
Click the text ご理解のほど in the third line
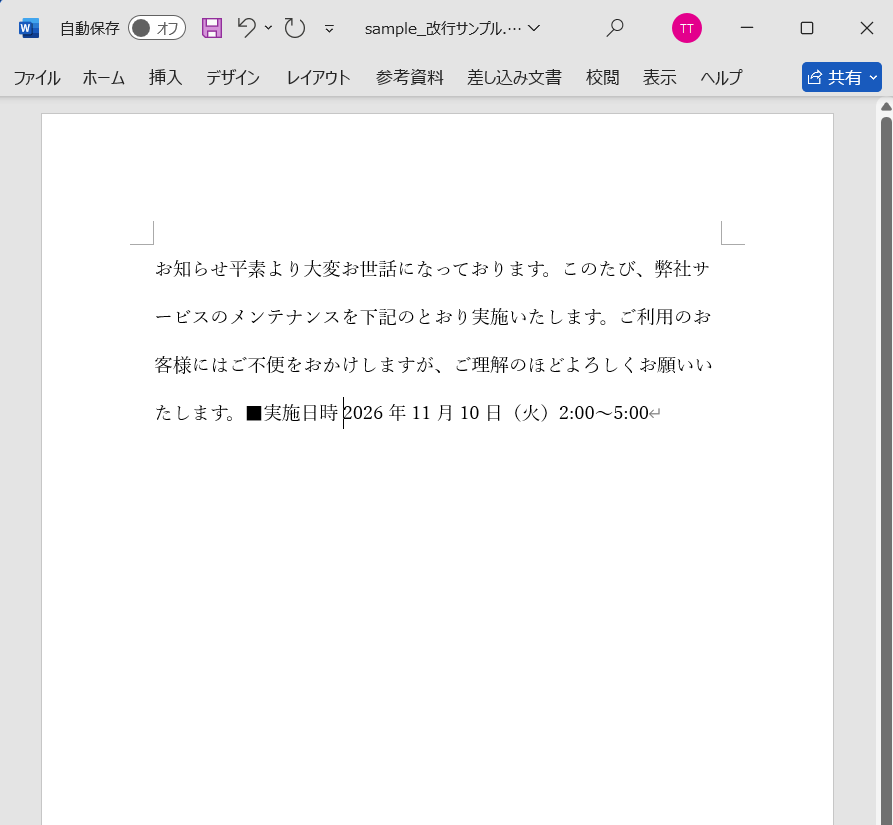(509, 365)
